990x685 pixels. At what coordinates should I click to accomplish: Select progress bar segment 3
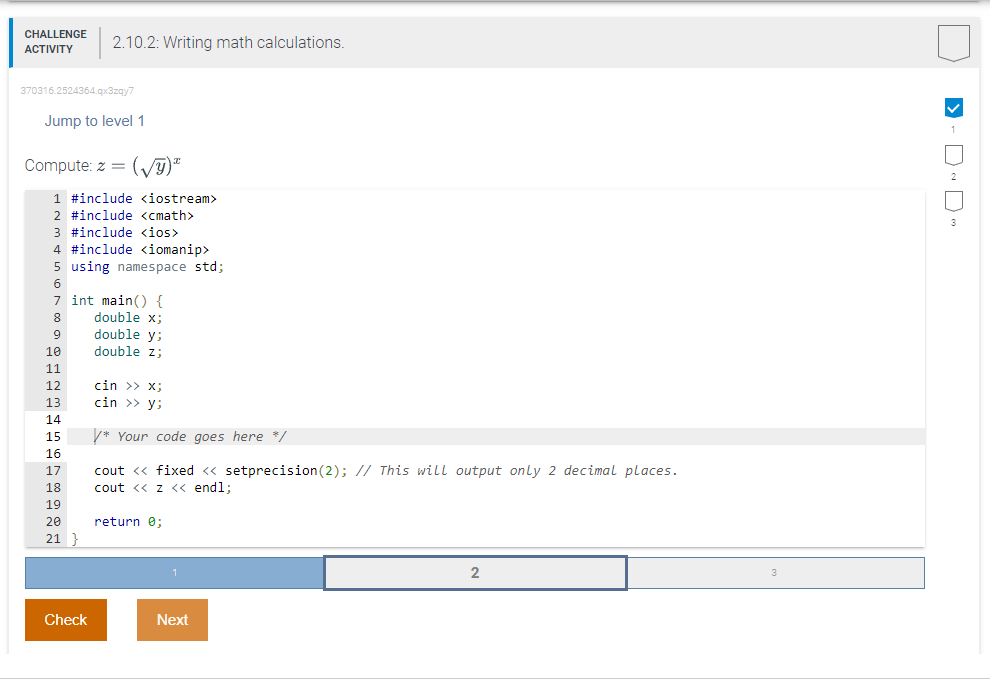click(775, 572)
